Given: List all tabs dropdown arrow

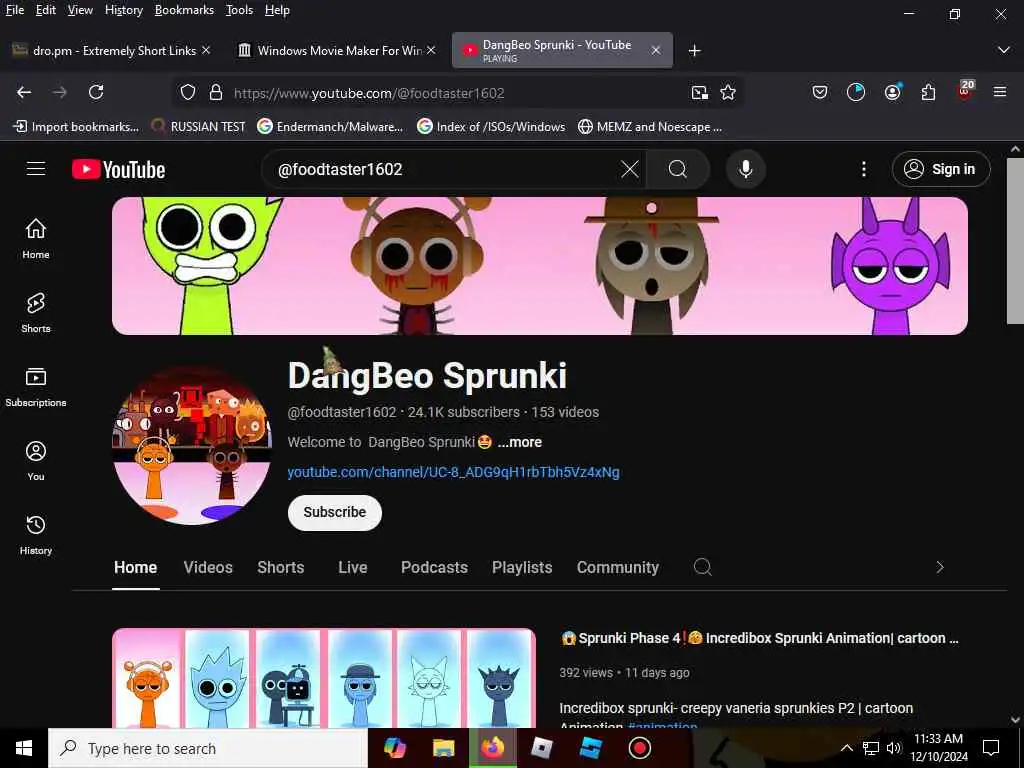Looking at the screenshot, I should [1004, 50].
